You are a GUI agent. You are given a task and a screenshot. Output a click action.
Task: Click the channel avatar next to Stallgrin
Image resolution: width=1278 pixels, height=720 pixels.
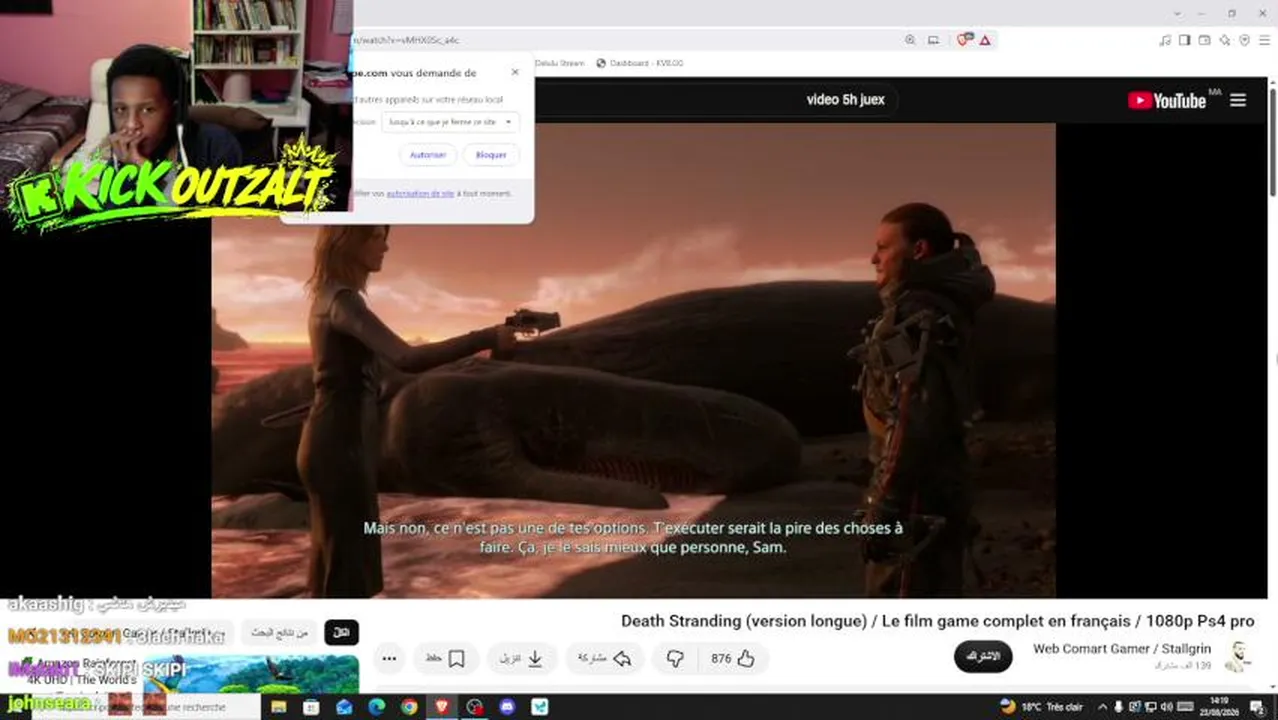[x=1239, y=657]
